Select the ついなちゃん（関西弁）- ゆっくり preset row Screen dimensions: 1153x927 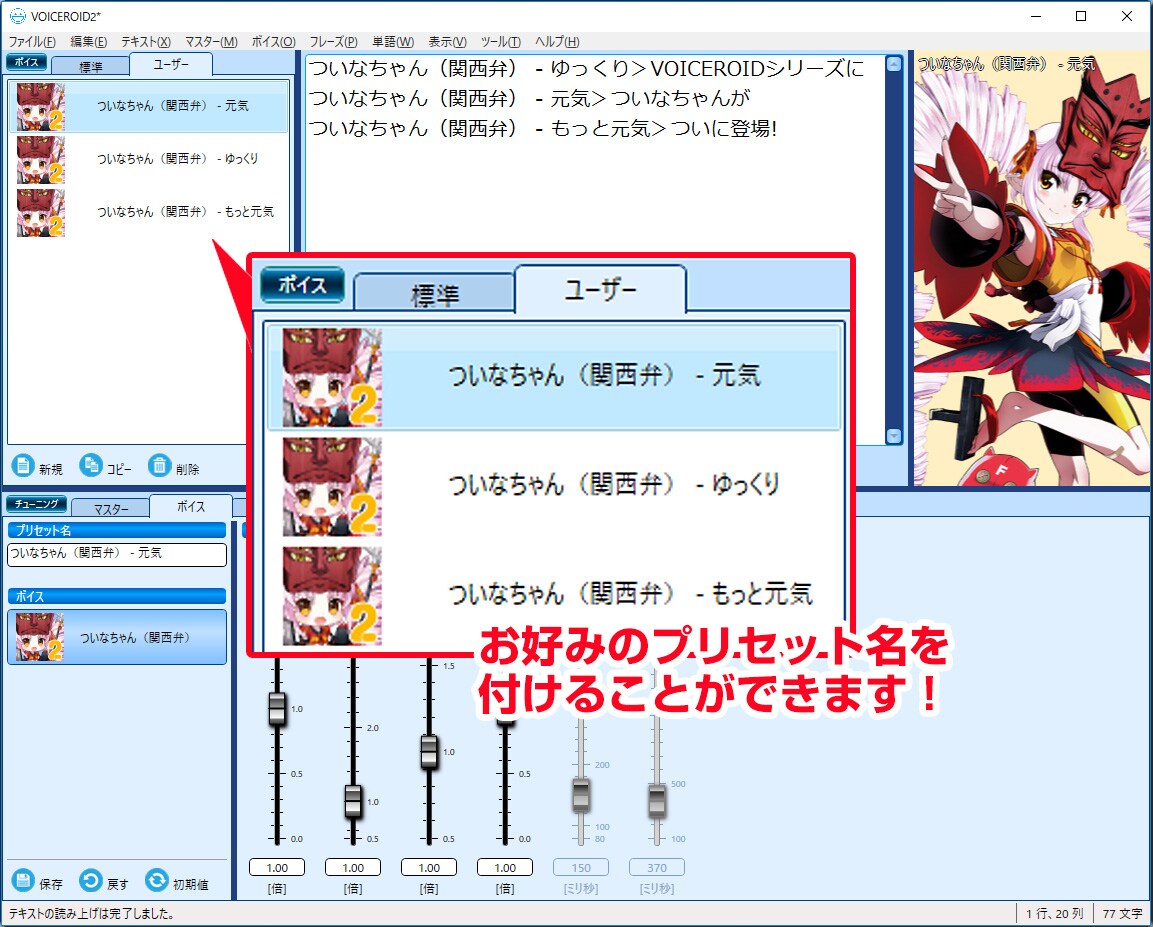coord(149,159)
